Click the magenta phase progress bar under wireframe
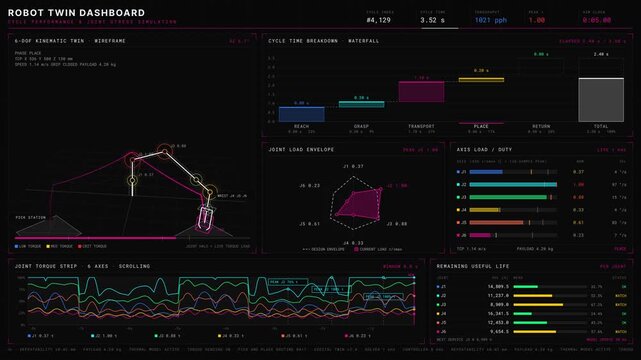The width and height of the screenshot is (641, 360). 95,238
